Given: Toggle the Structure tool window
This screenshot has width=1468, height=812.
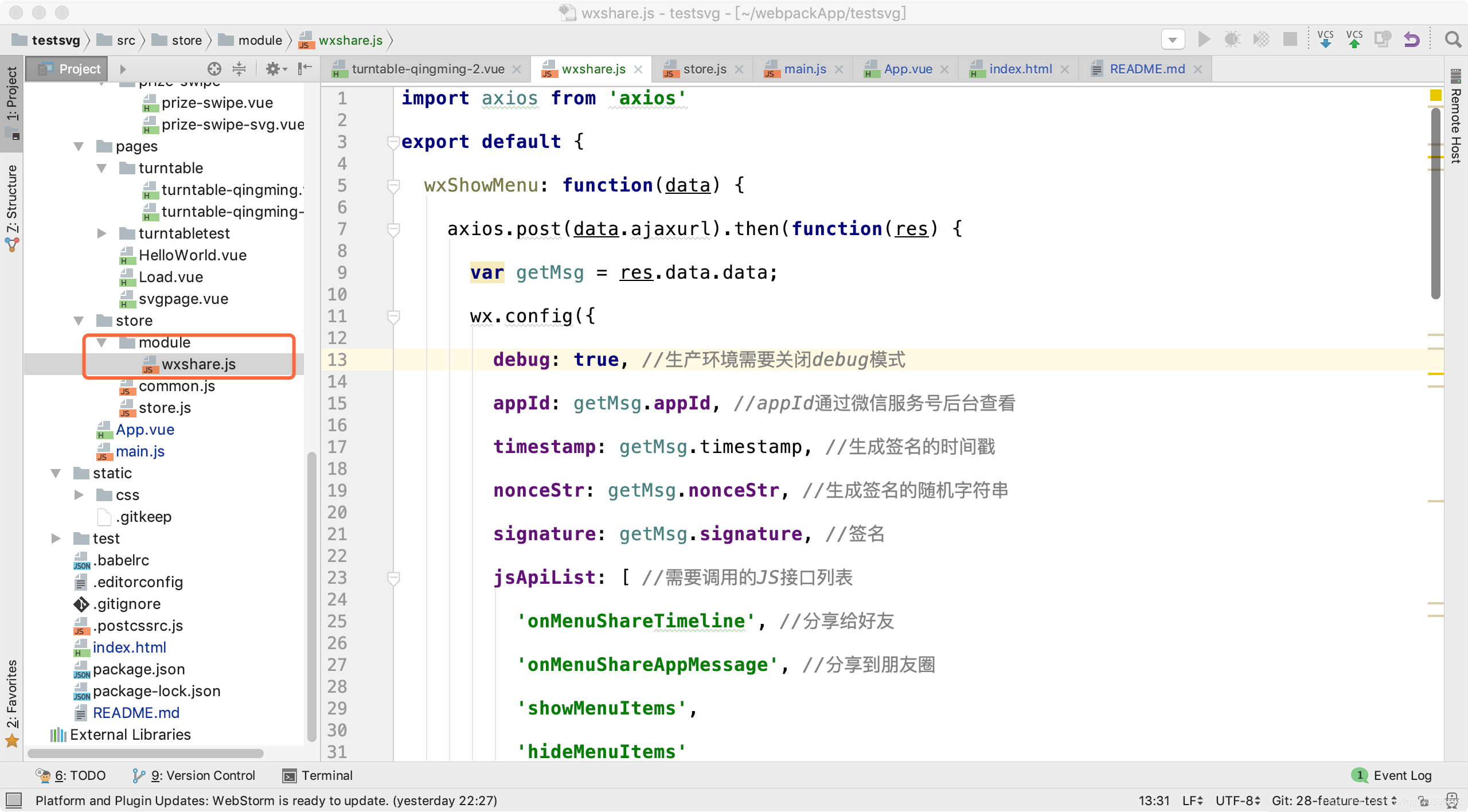Looking at the screenshot, I should 11,201.
